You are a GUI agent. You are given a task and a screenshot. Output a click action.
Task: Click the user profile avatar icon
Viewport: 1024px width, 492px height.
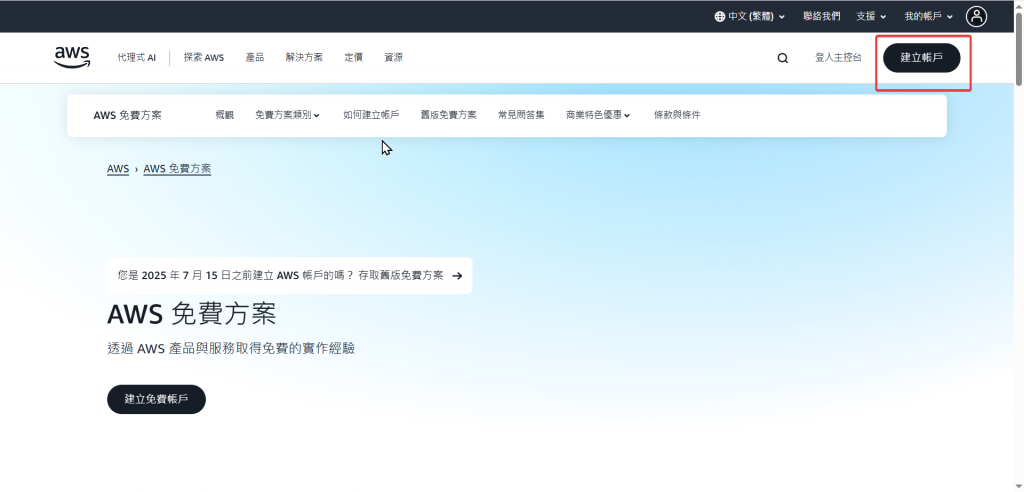(976, 16)
